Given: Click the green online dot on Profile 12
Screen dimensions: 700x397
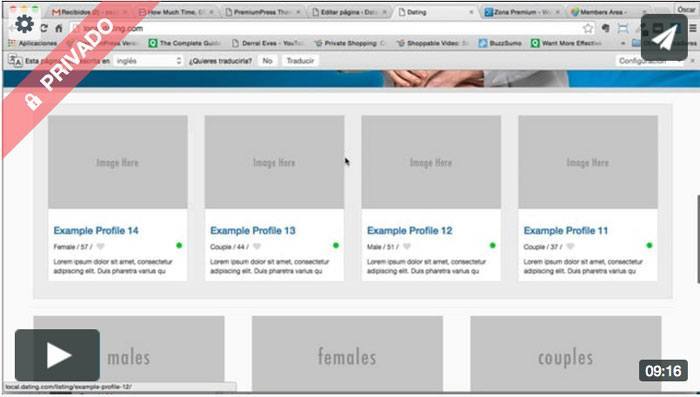Looking at the screenshot, I should tap(492, 245).
